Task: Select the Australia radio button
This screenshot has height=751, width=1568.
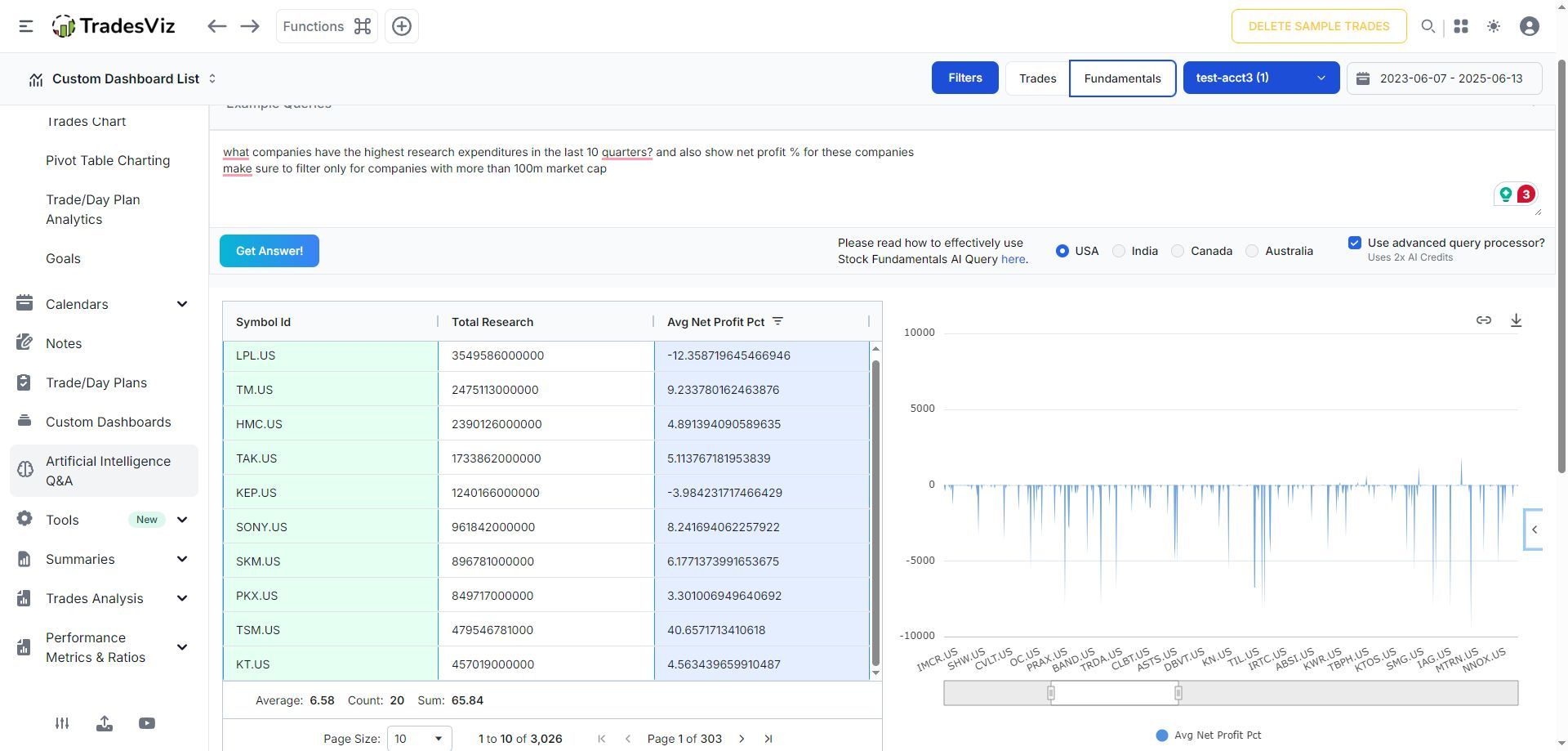Action: 1252,251
